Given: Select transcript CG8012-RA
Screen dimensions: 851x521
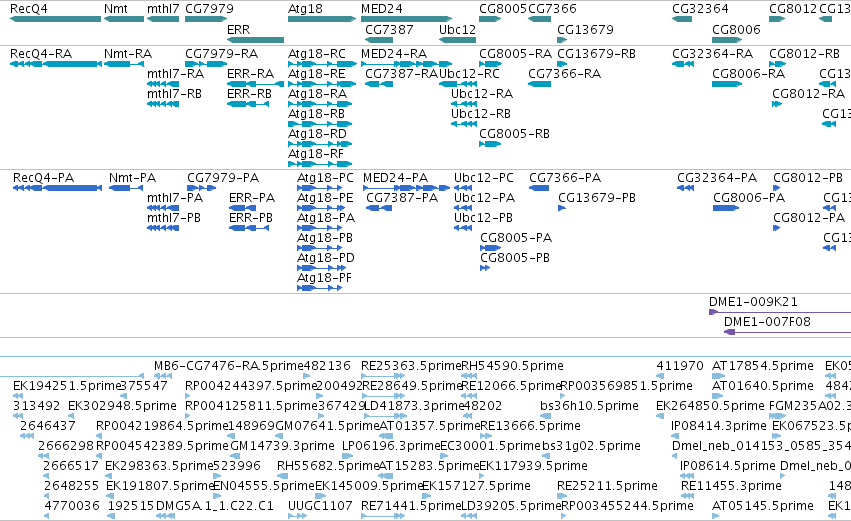Looking at the screenshot, I should click(777, 104).
